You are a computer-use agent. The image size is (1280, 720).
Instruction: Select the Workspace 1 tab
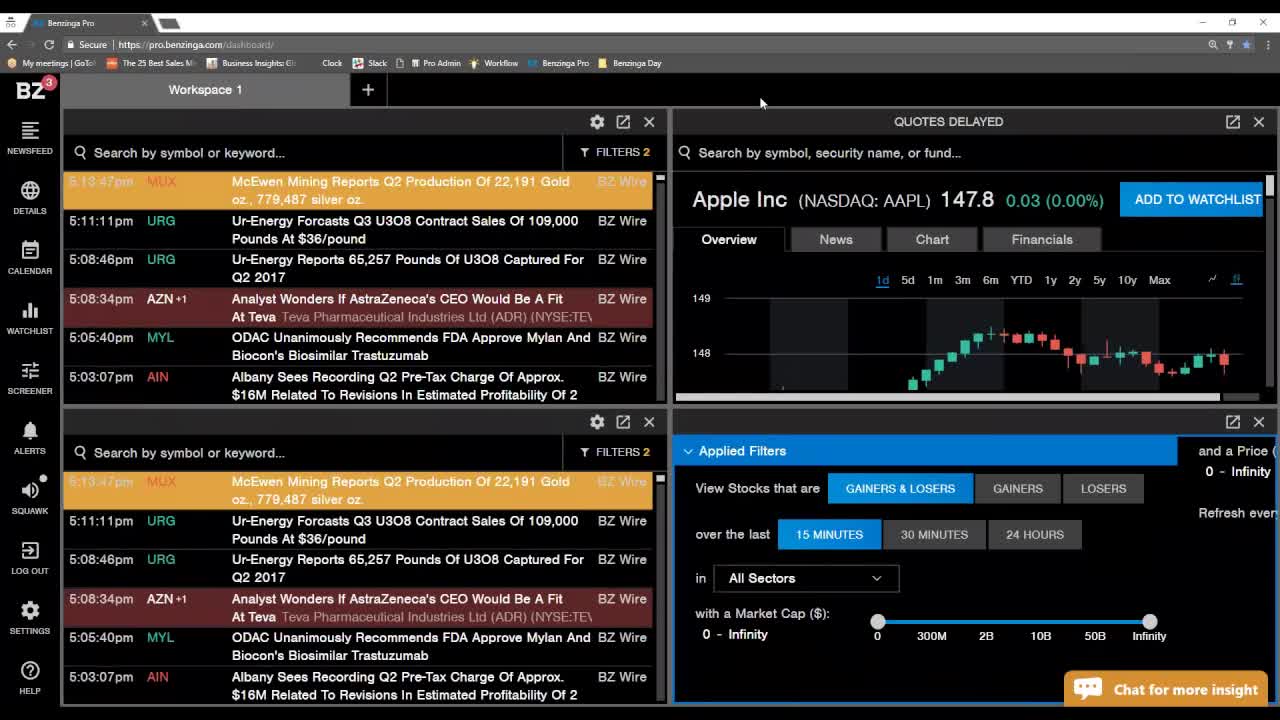pos(205,90)
